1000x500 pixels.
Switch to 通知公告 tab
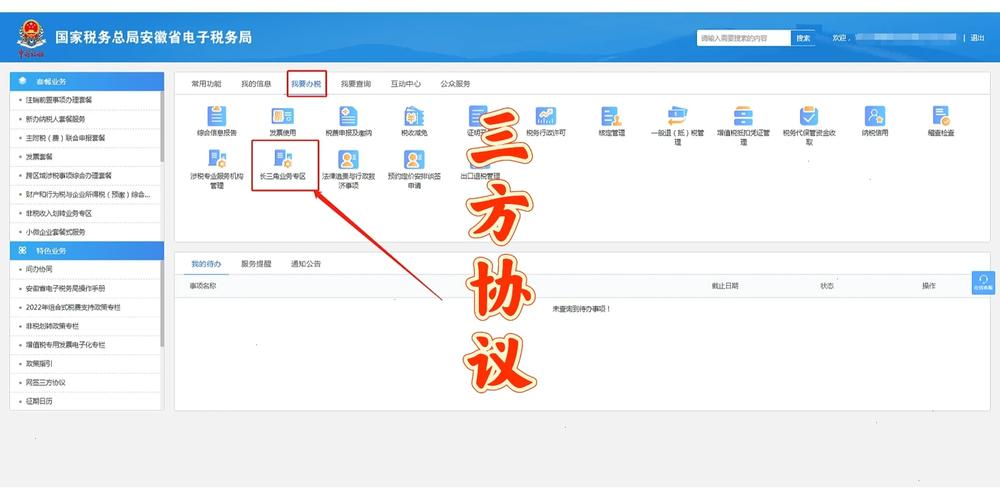(x=306, y=263)
